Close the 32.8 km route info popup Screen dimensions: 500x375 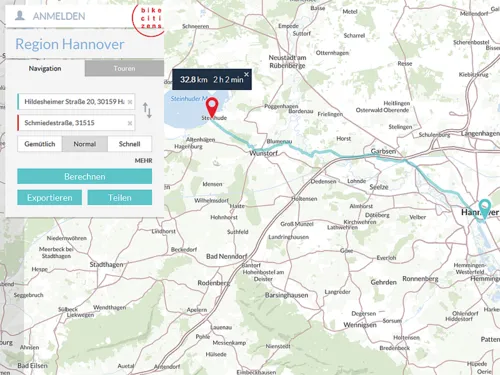[246, 74]
